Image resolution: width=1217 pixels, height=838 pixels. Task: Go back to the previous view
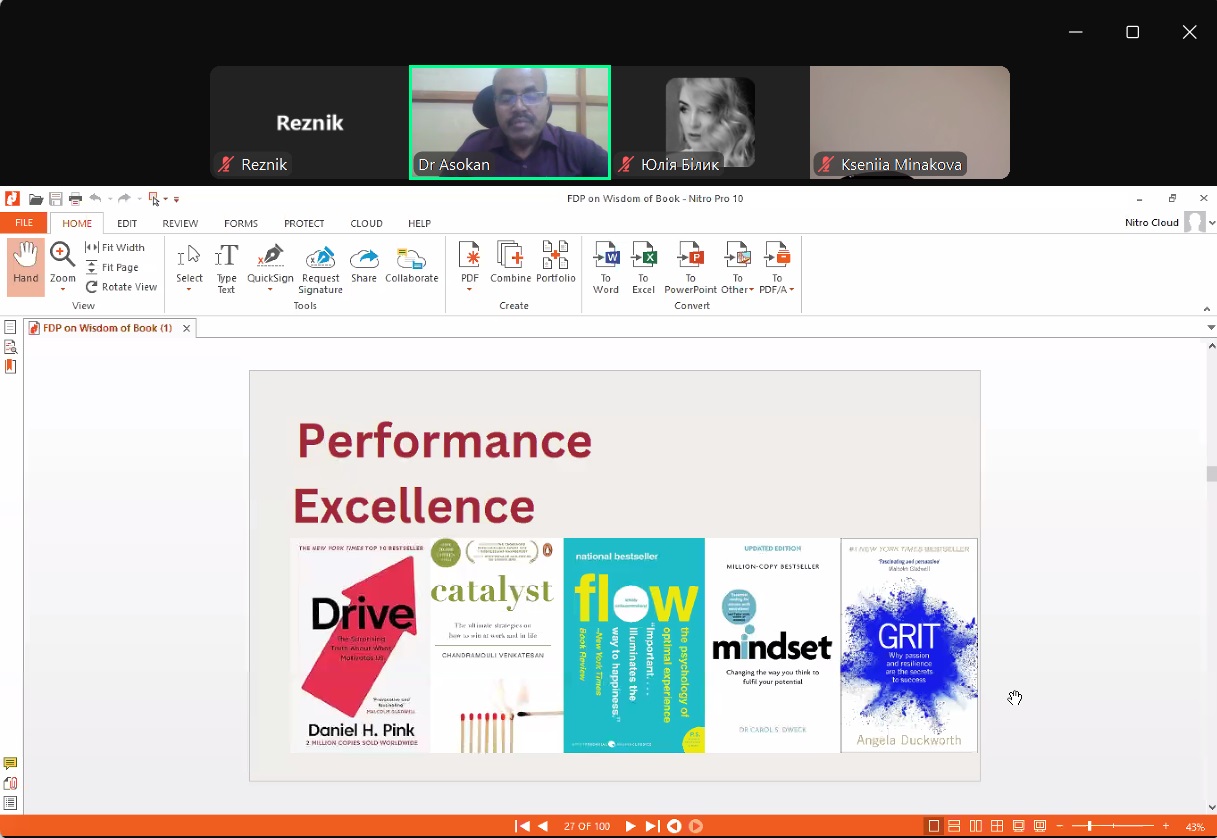pos(674,826)
